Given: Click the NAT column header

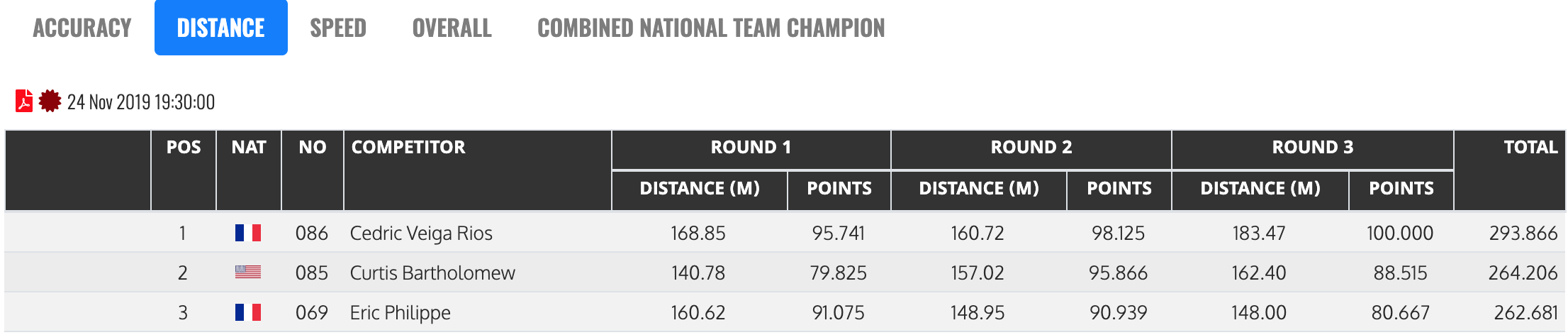Looking at the screenshot, I should [x=249, y=148].
